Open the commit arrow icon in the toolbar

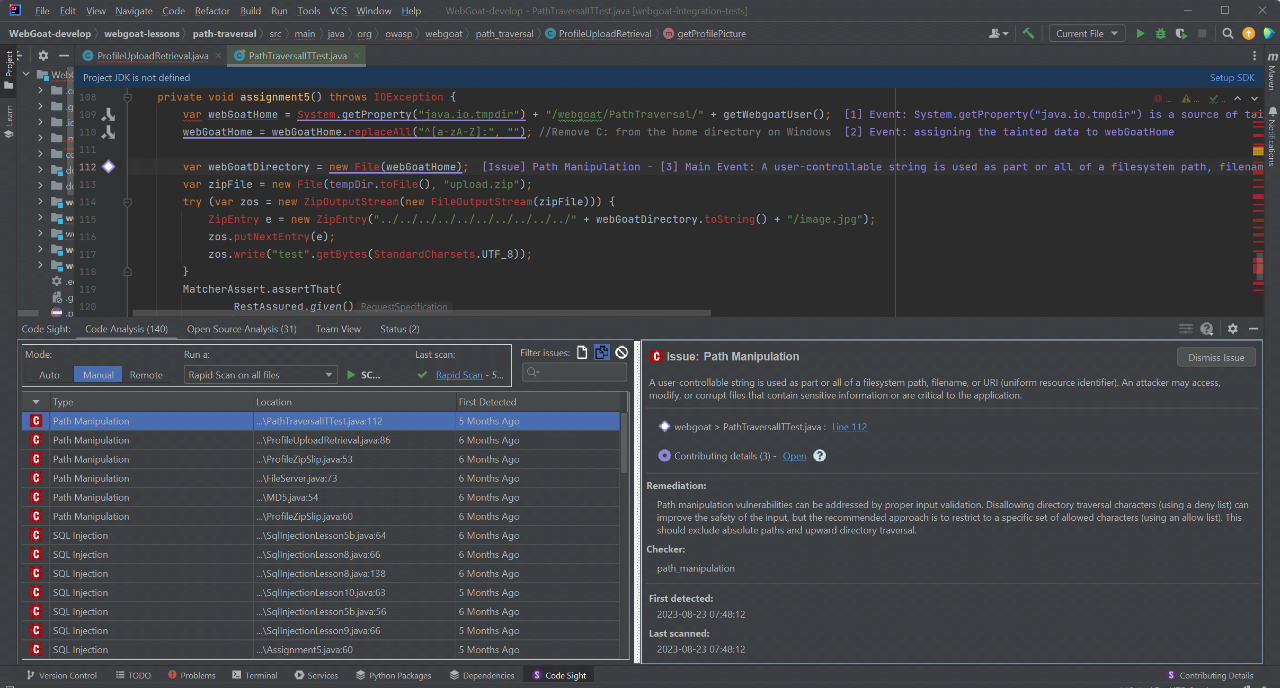(x=1248, y=33)
